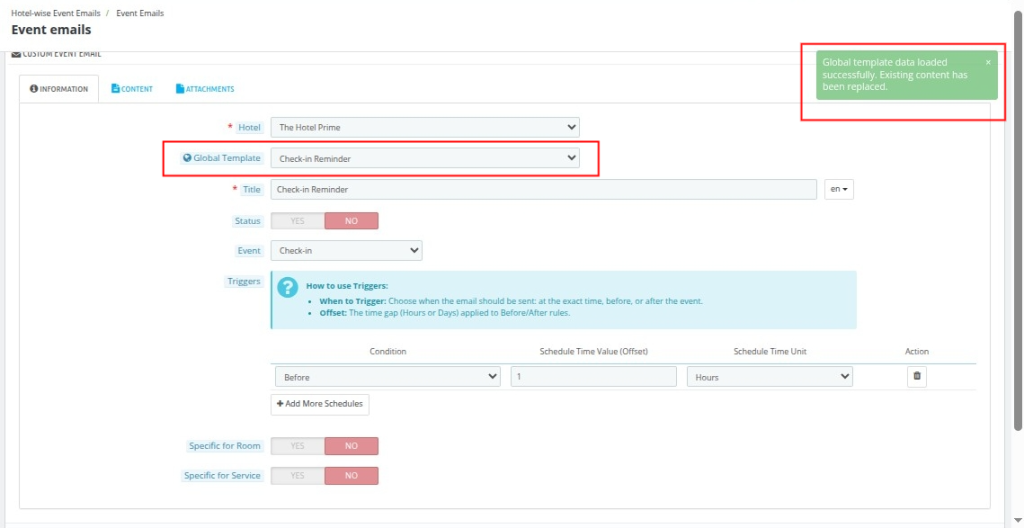Expand the Event dropdown showing Check-in

pyautogui.click(x=346, y=251)
